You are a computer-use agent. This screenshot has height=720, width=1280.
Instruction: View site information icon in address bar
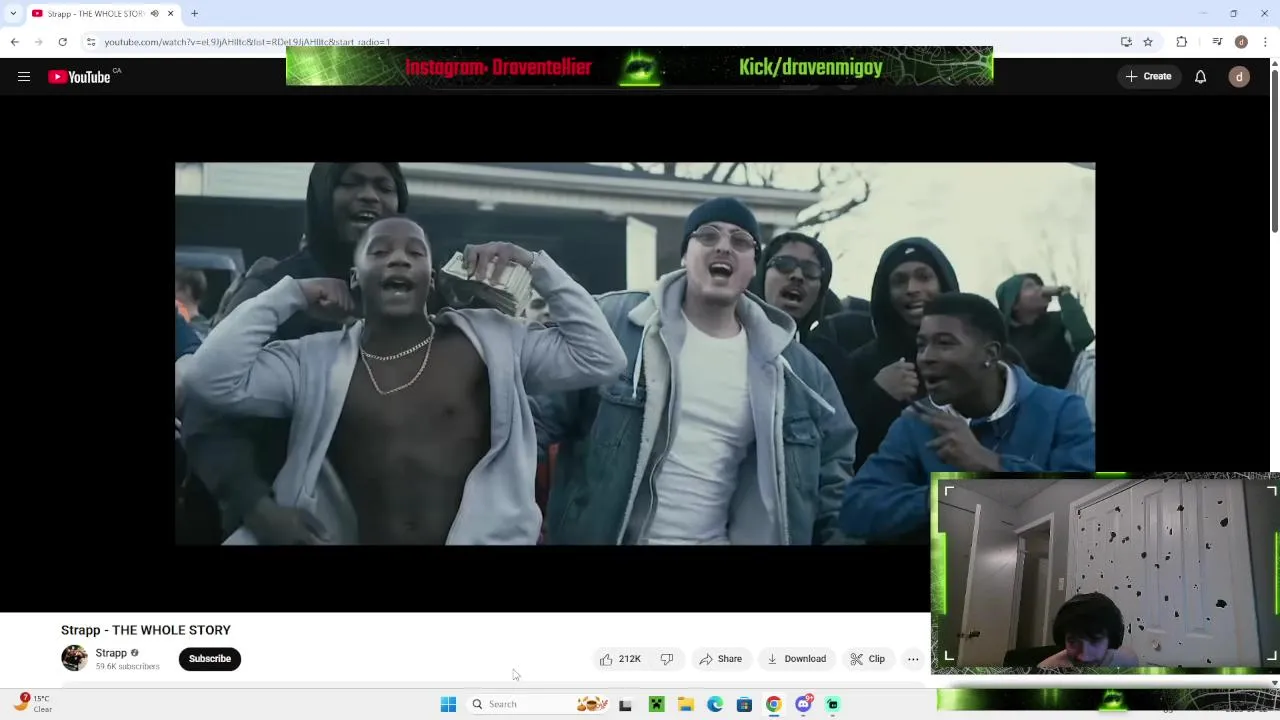[x=90, y=42]
